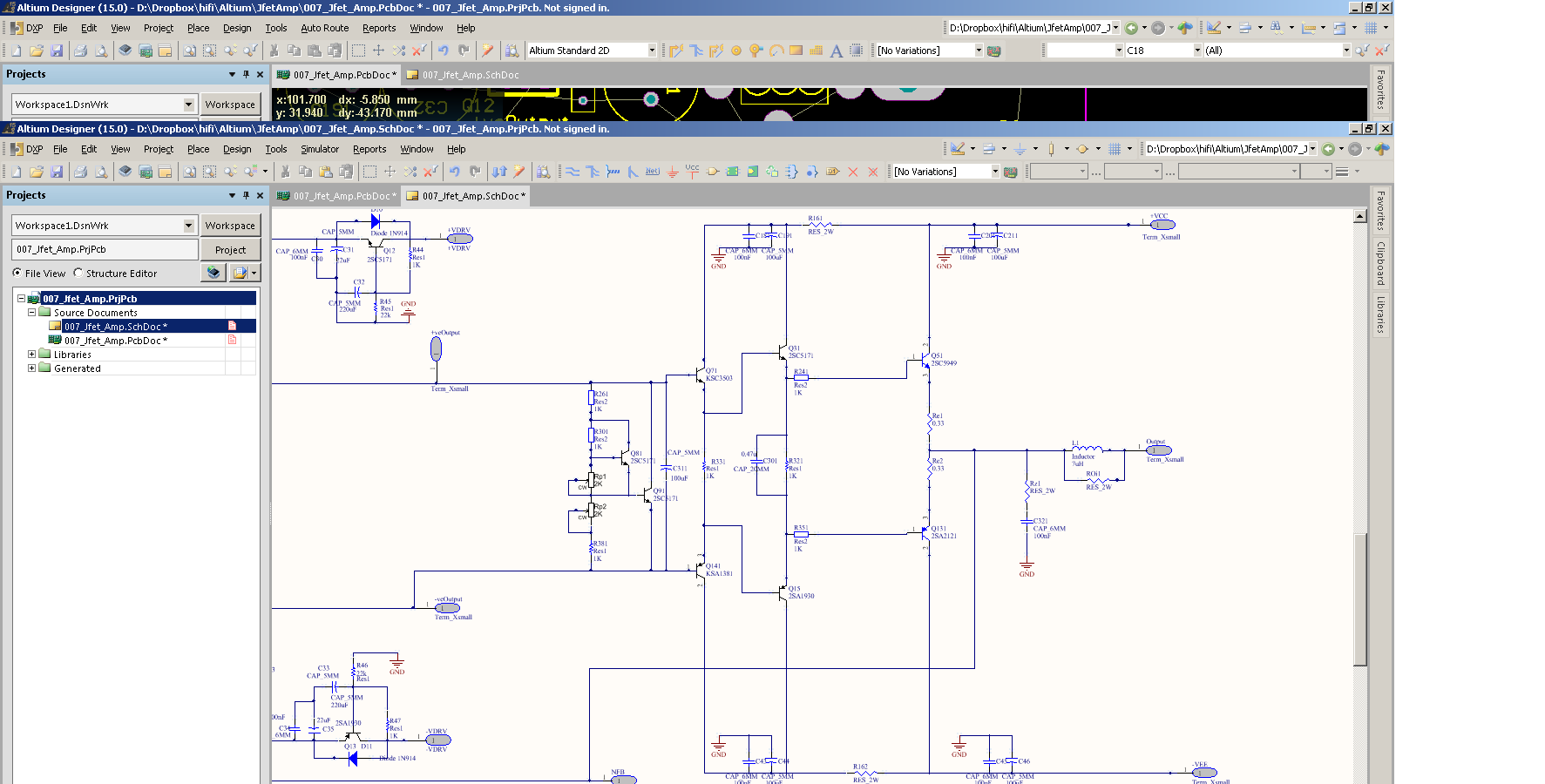
Task: Select the Place Wire tool
Action: pos(573,172)
